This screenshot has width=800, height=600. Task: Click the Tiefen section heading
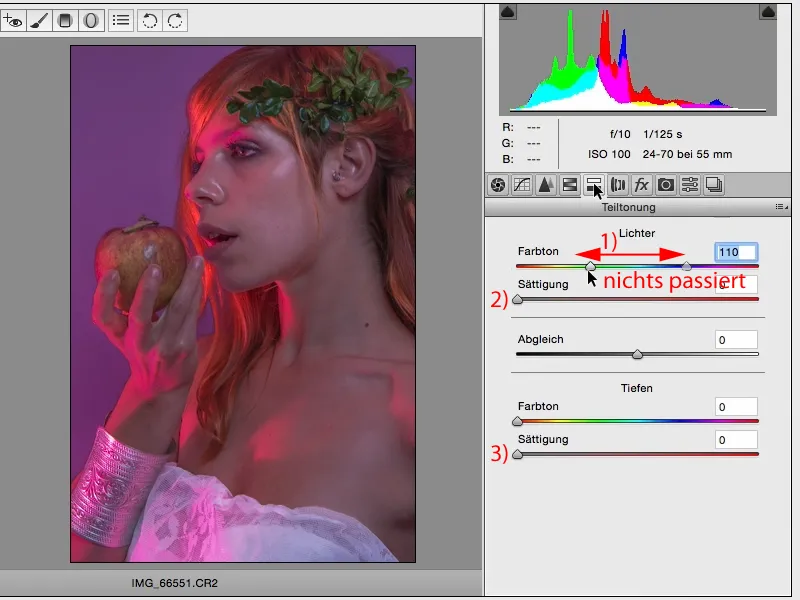pos(637,388)
